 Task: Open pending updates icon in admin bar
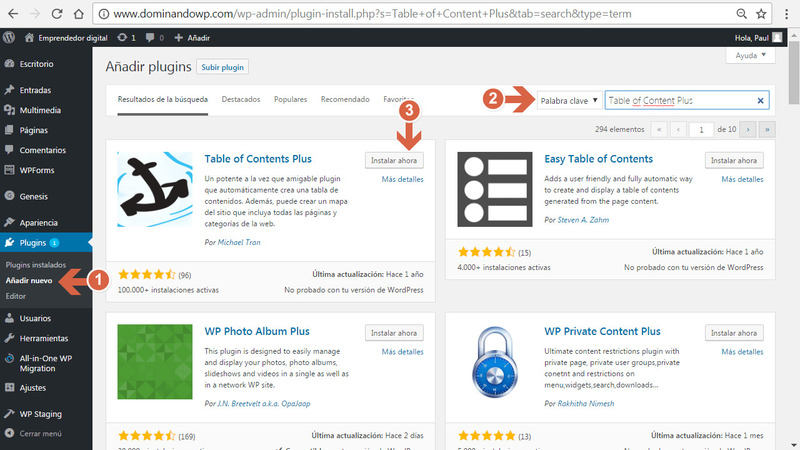pos(122,37)
